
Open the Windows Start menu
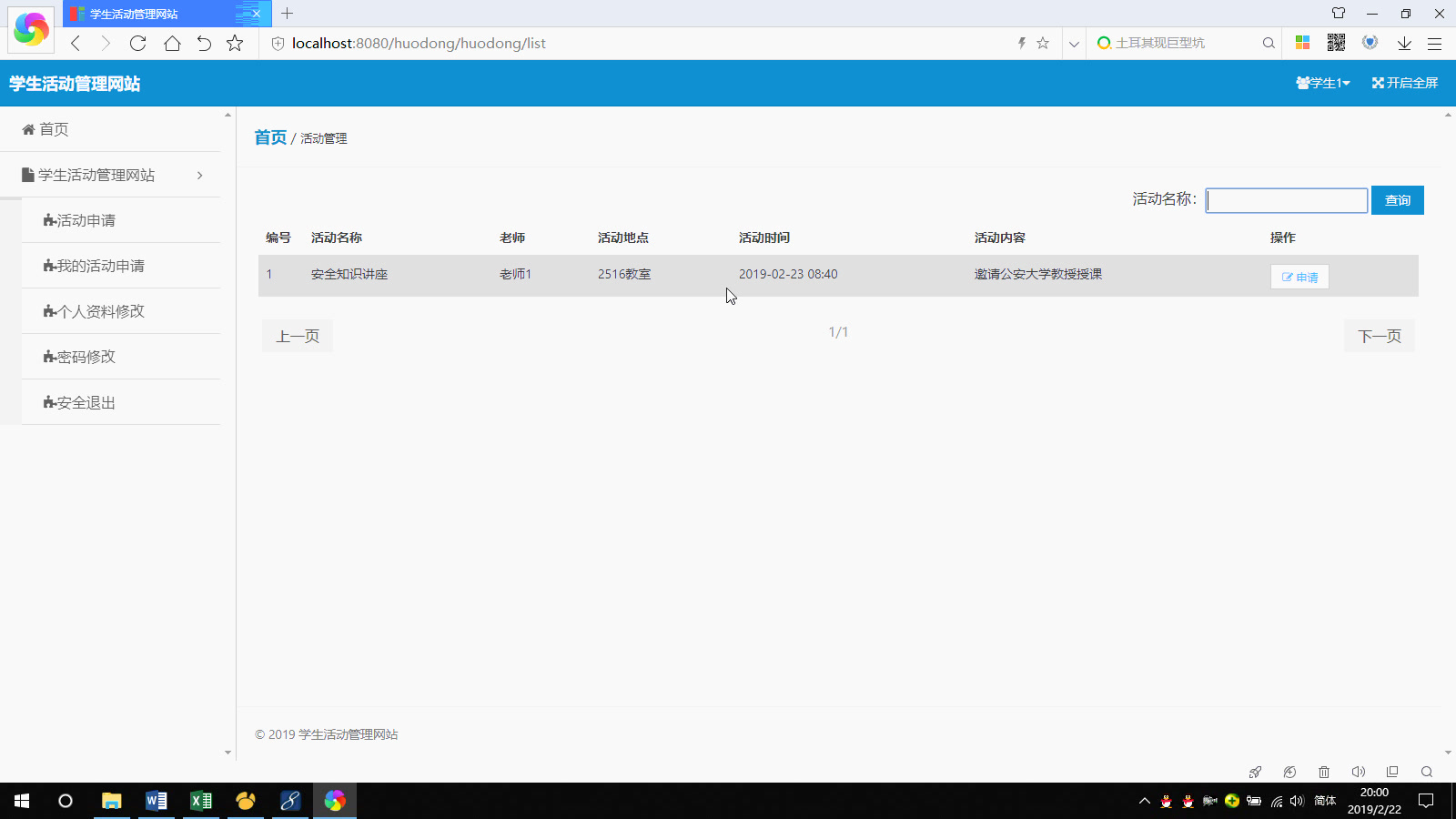click(22, 801)
